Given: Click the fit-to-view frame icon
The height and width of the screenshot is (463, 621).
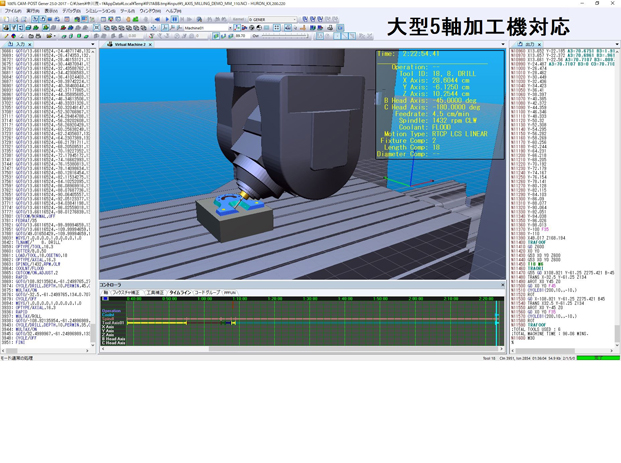Looking at the screenshot, I should point(97,28).
